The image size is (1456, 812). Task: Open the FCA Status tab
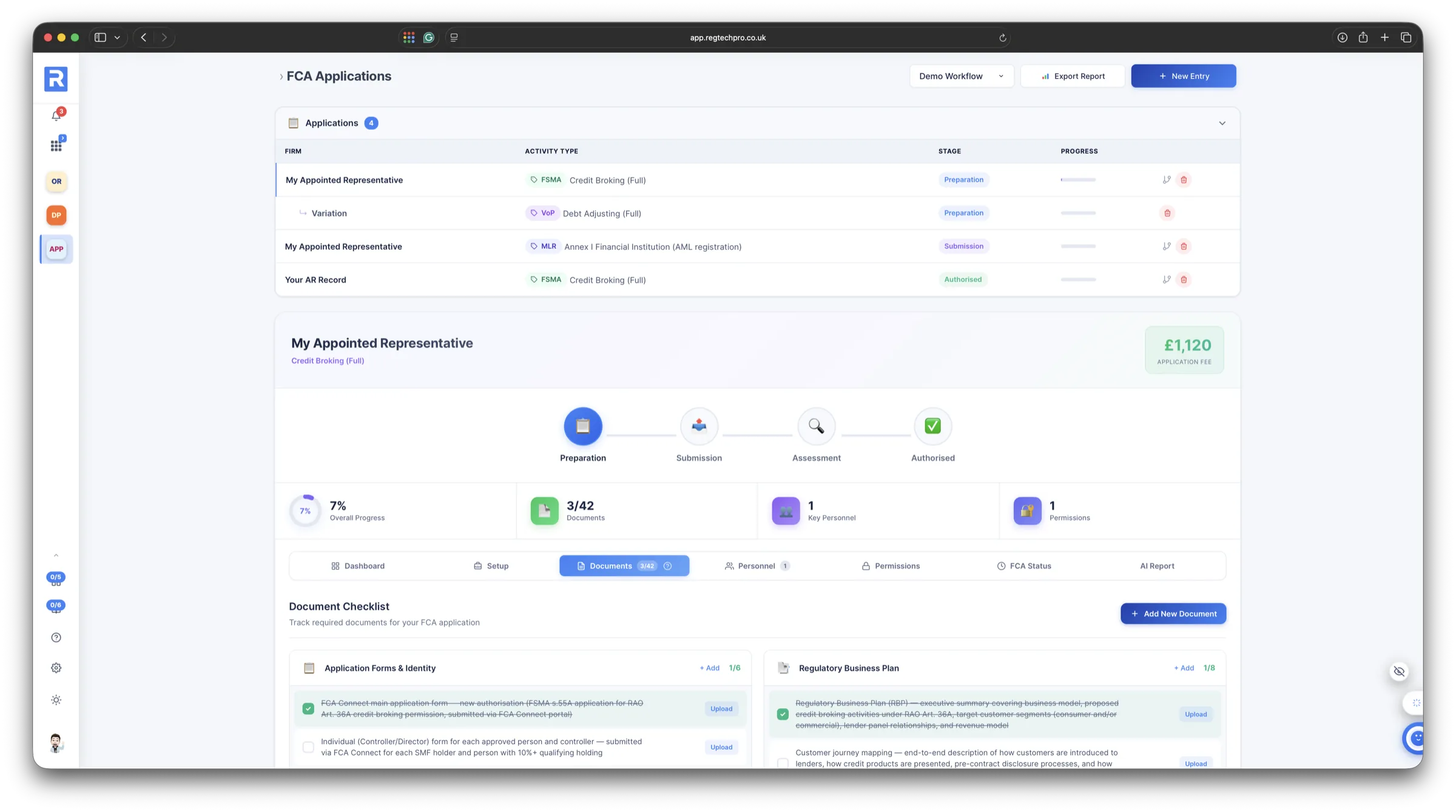click(x=1024, y=566)
